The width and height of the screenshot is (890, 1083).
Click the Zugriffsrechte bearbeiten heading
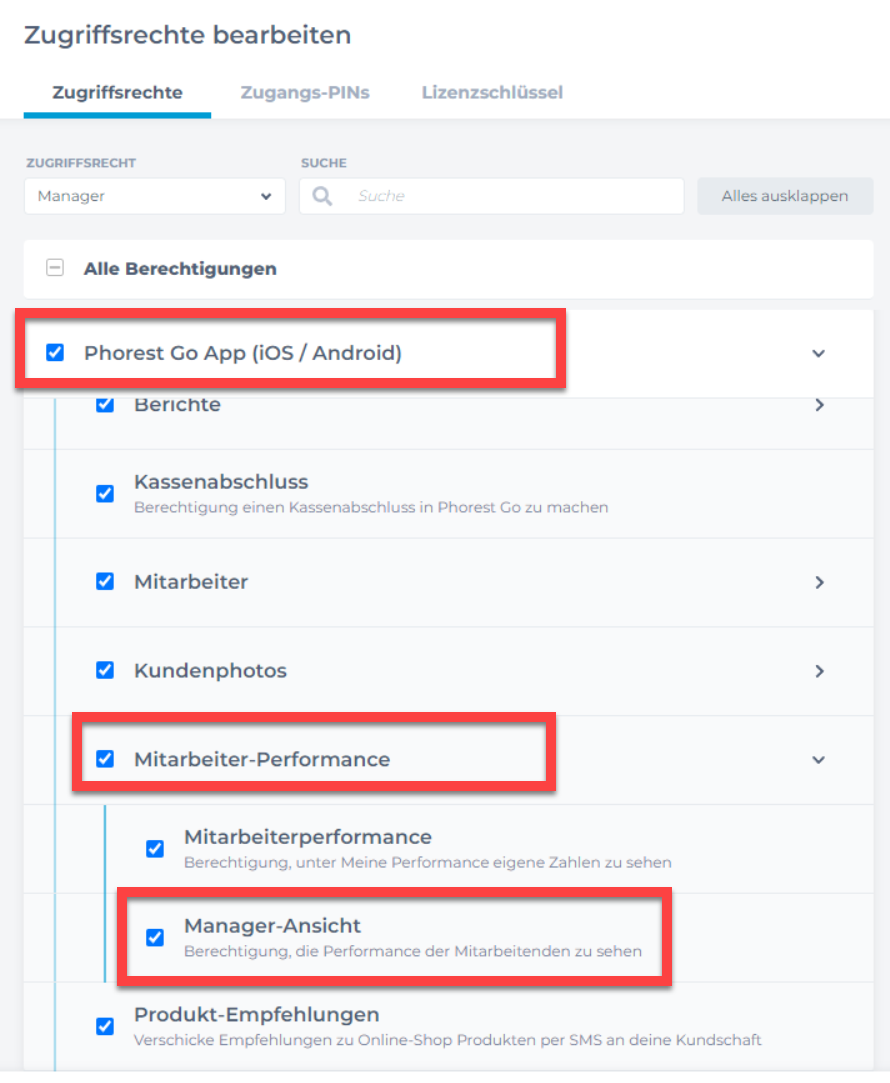[188, 35]
